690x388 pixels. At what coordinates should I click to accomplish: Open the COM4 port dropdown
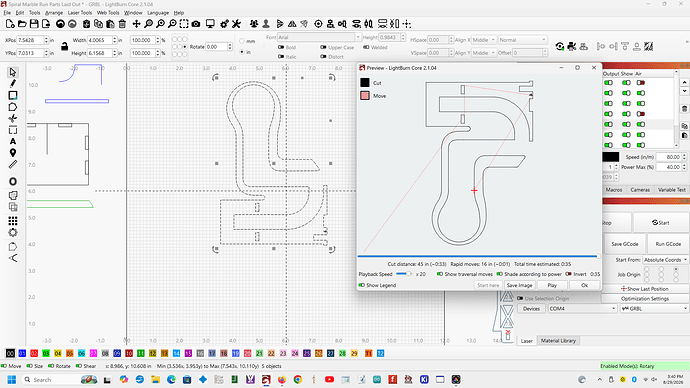[582, 308]
